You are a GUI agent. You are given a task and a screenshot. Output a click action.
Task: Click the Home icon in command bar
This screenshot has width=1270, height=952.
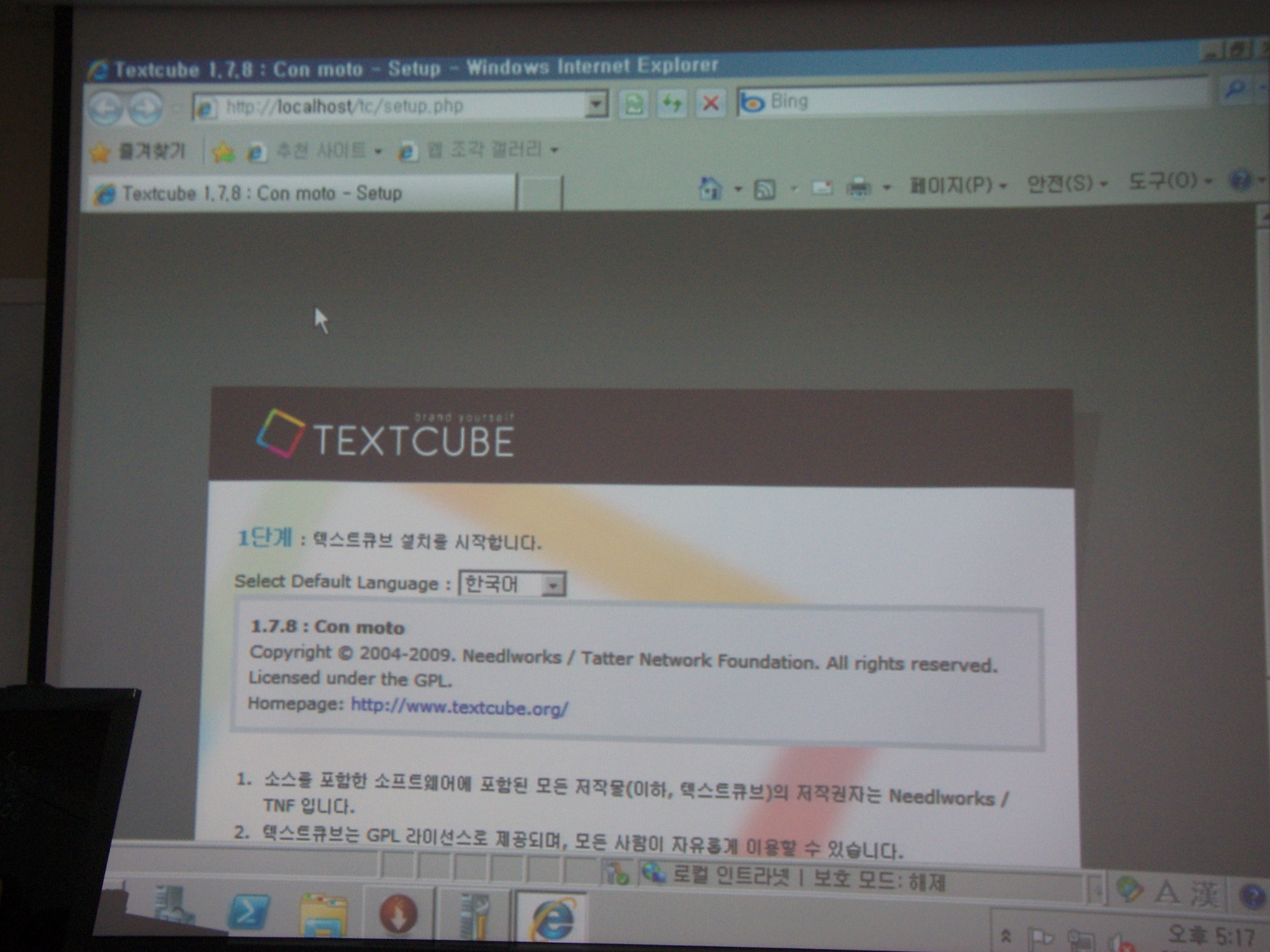click(710, 188)
